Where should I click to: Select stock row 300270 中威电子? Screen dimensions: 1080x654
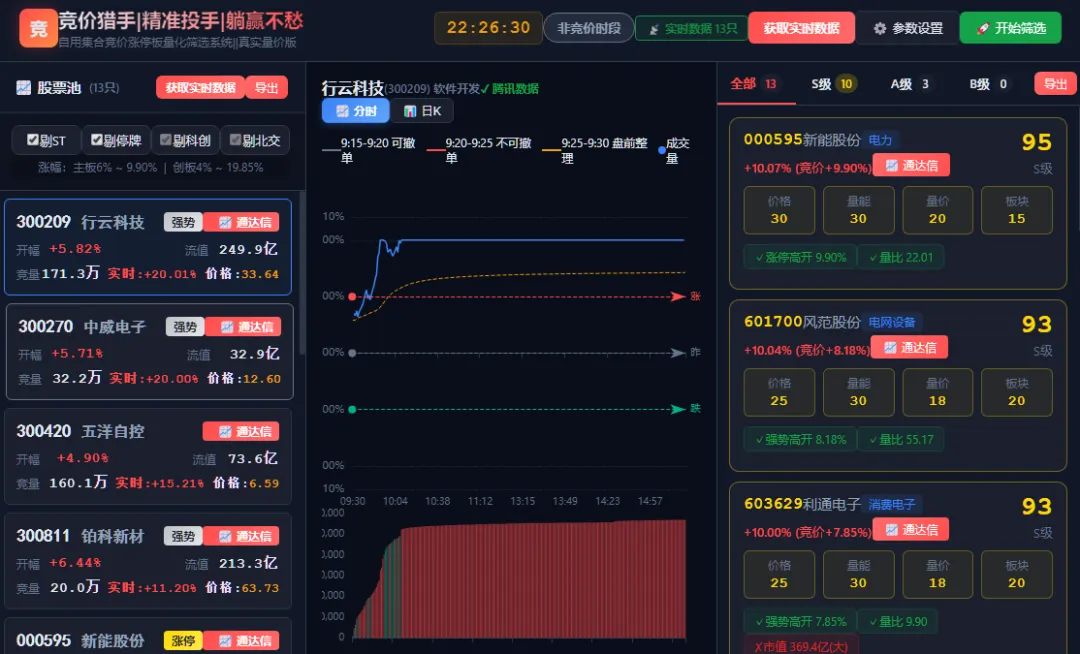tap(149, 352)
